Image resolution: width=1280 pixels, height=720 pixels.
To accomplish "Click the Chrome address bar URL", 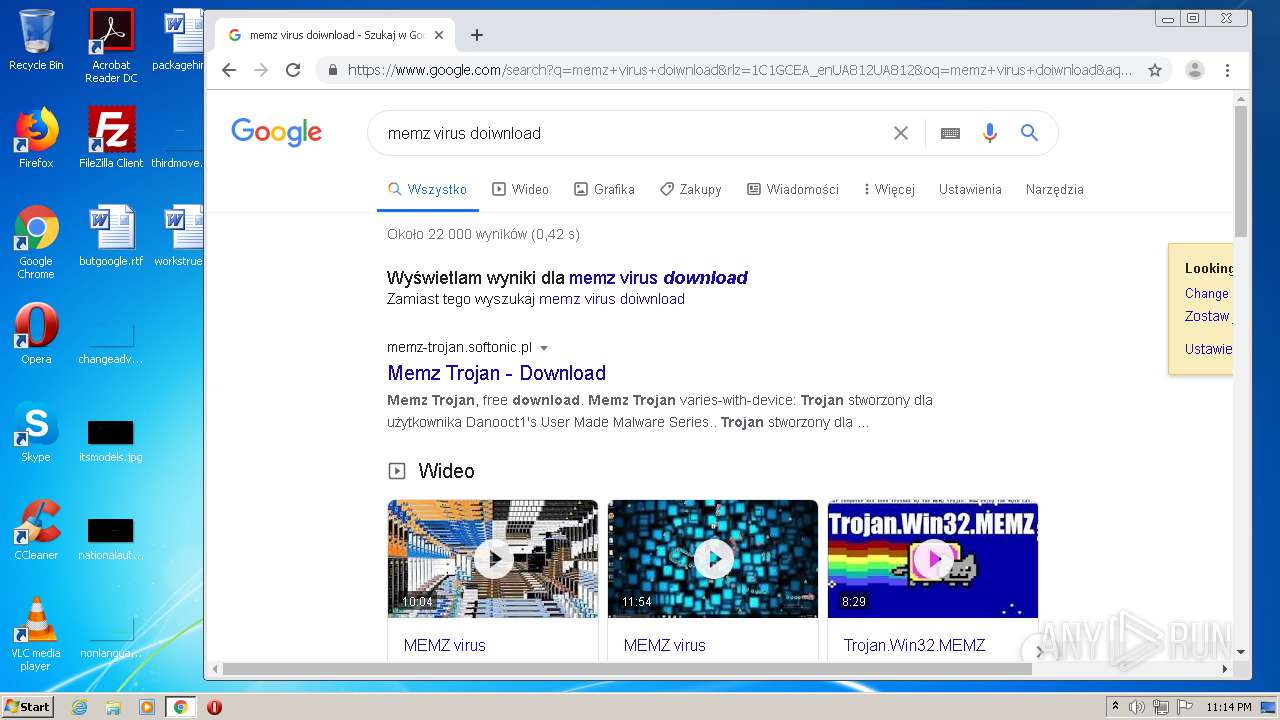I will pyautogui.click(x=740, y=70).
